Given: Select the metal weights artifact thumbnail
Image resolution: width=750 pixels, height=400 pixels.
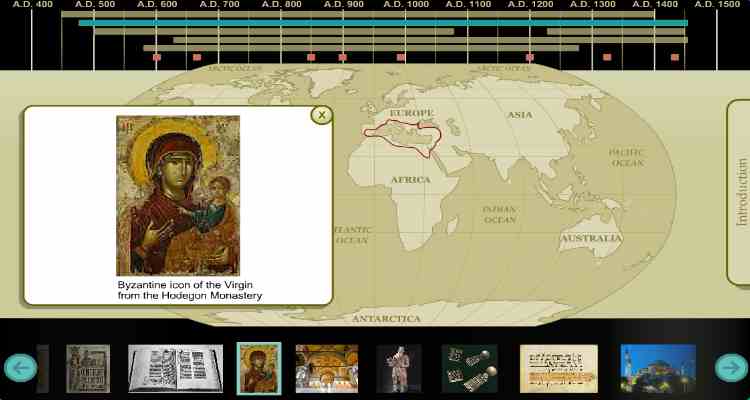Looking at the screenshot, I should [470, 368].
